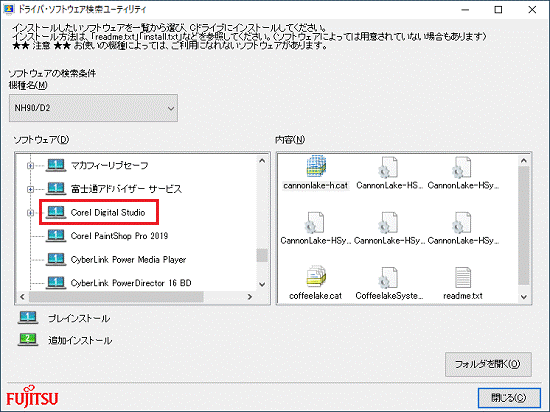This screenshot has width=550, height=412.
Task: Click the CyberLink Power Media Player icon
Action: [56, 259]
